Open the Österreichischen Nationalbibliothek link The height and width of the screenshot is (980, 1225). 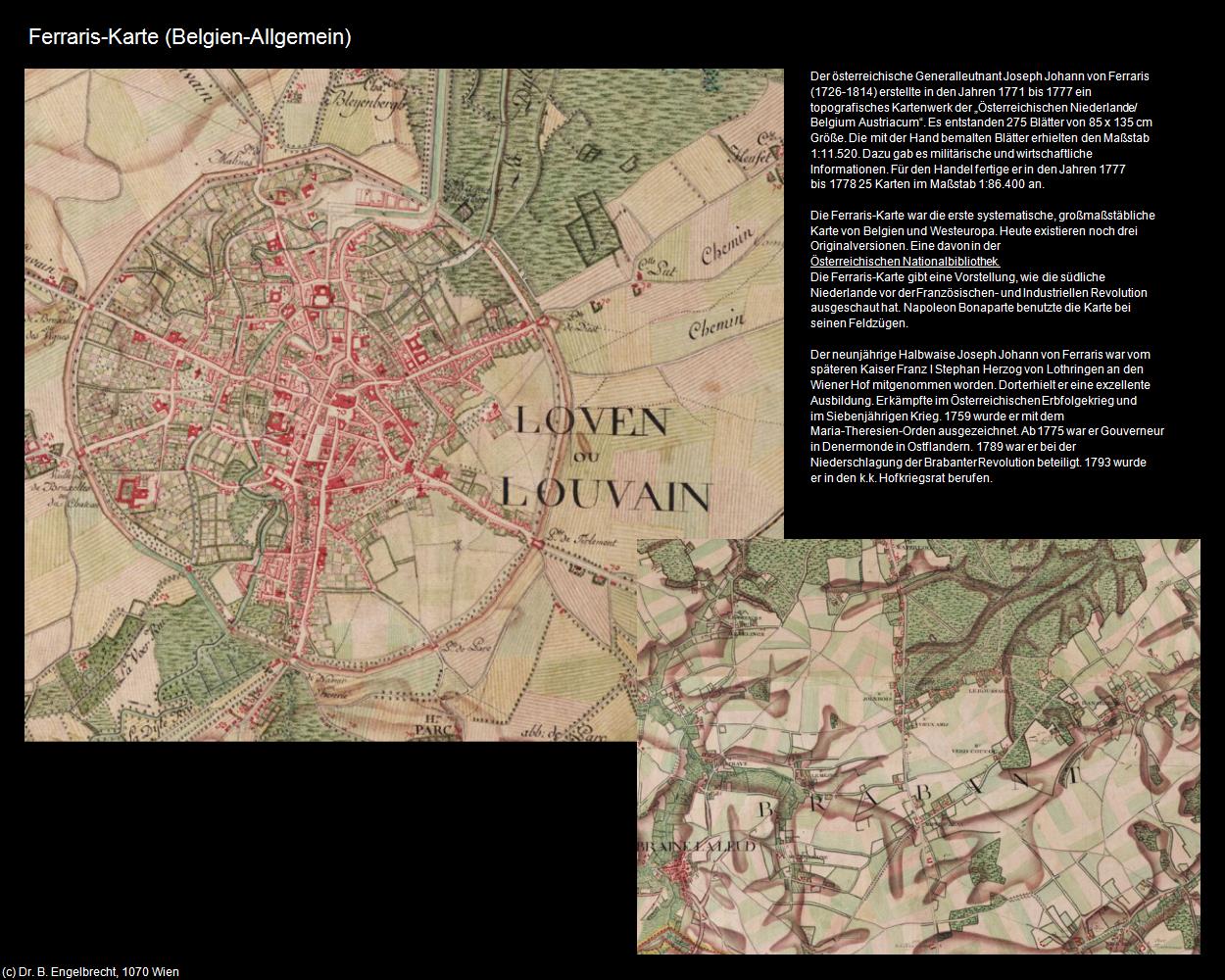click(906, 262)
